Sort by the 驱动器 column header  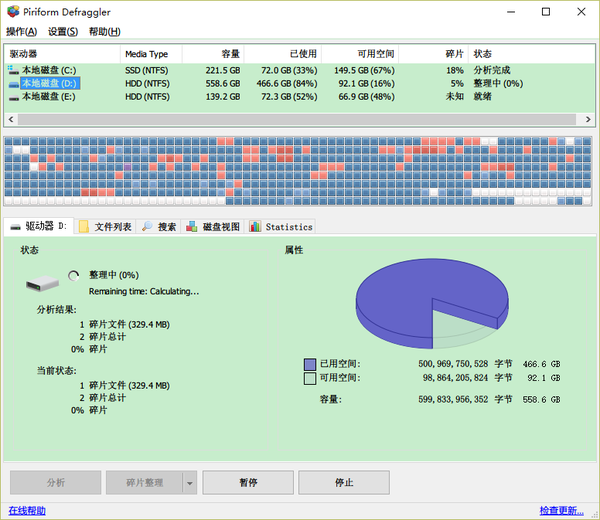[62, 54]
